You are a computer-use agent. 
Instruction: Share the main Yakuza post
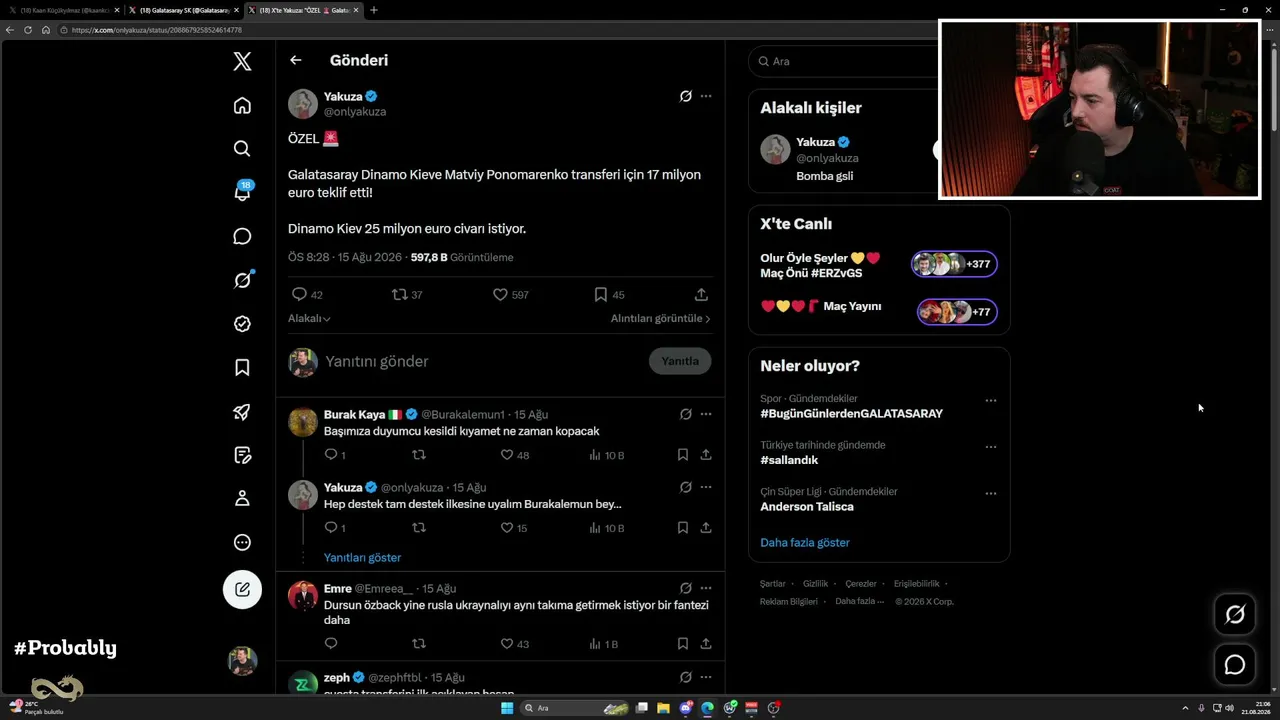(x=701, y=294)
